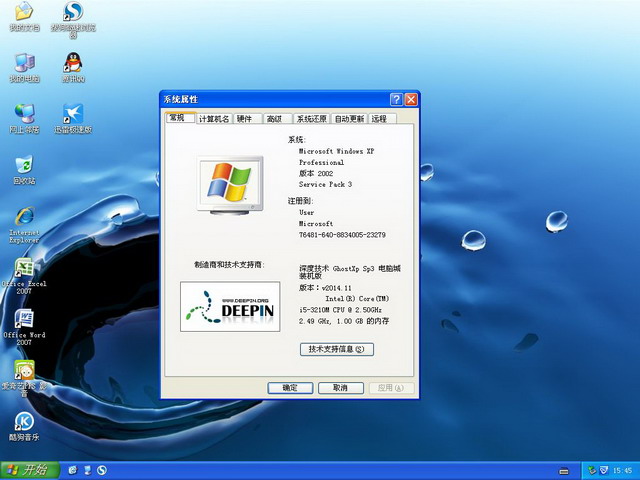Click the registered name 'User'
This screenshot has height=480, width=640.
coord(307,212)
